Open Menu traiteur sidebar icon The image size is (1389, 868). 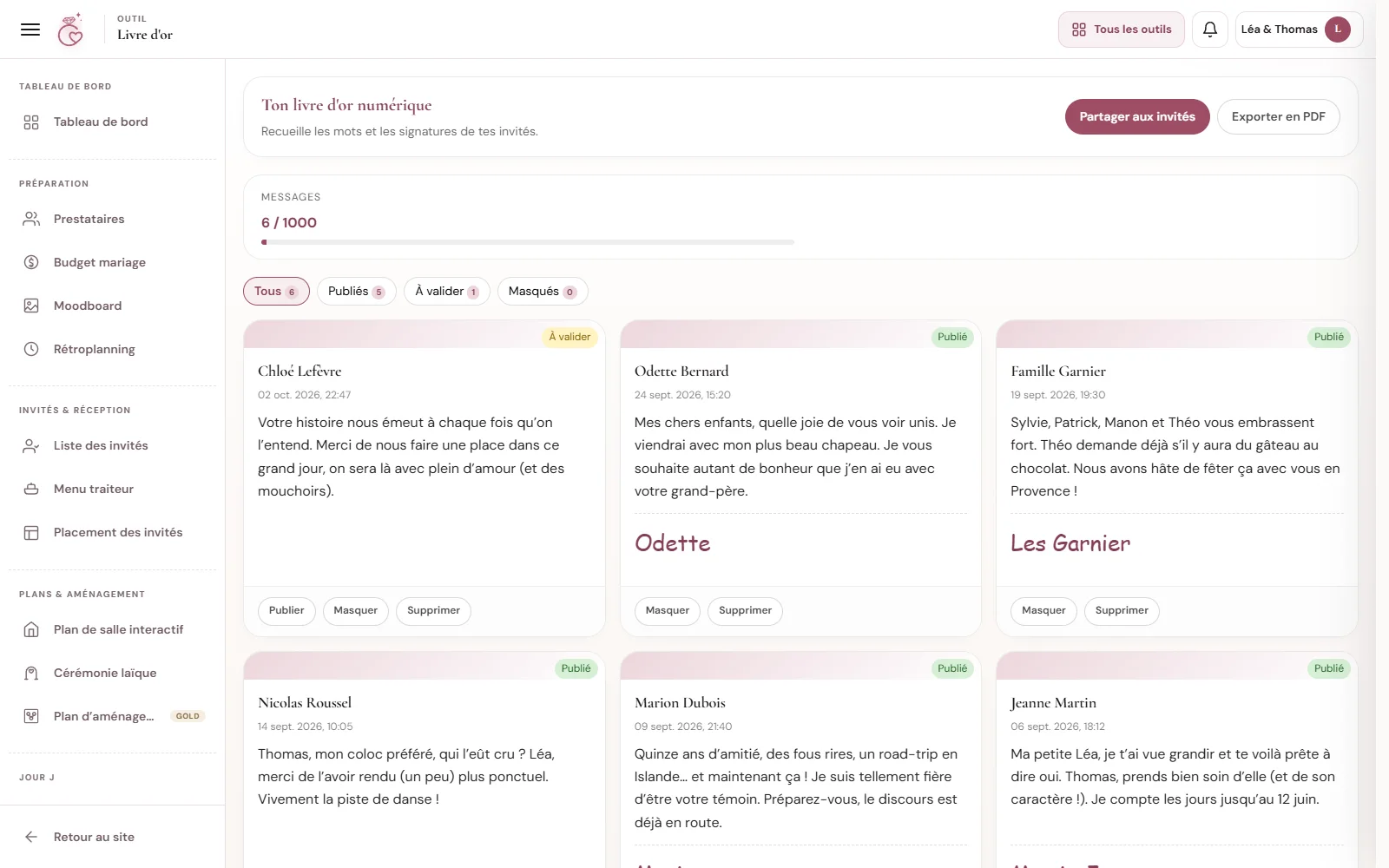tap(31, 489)
